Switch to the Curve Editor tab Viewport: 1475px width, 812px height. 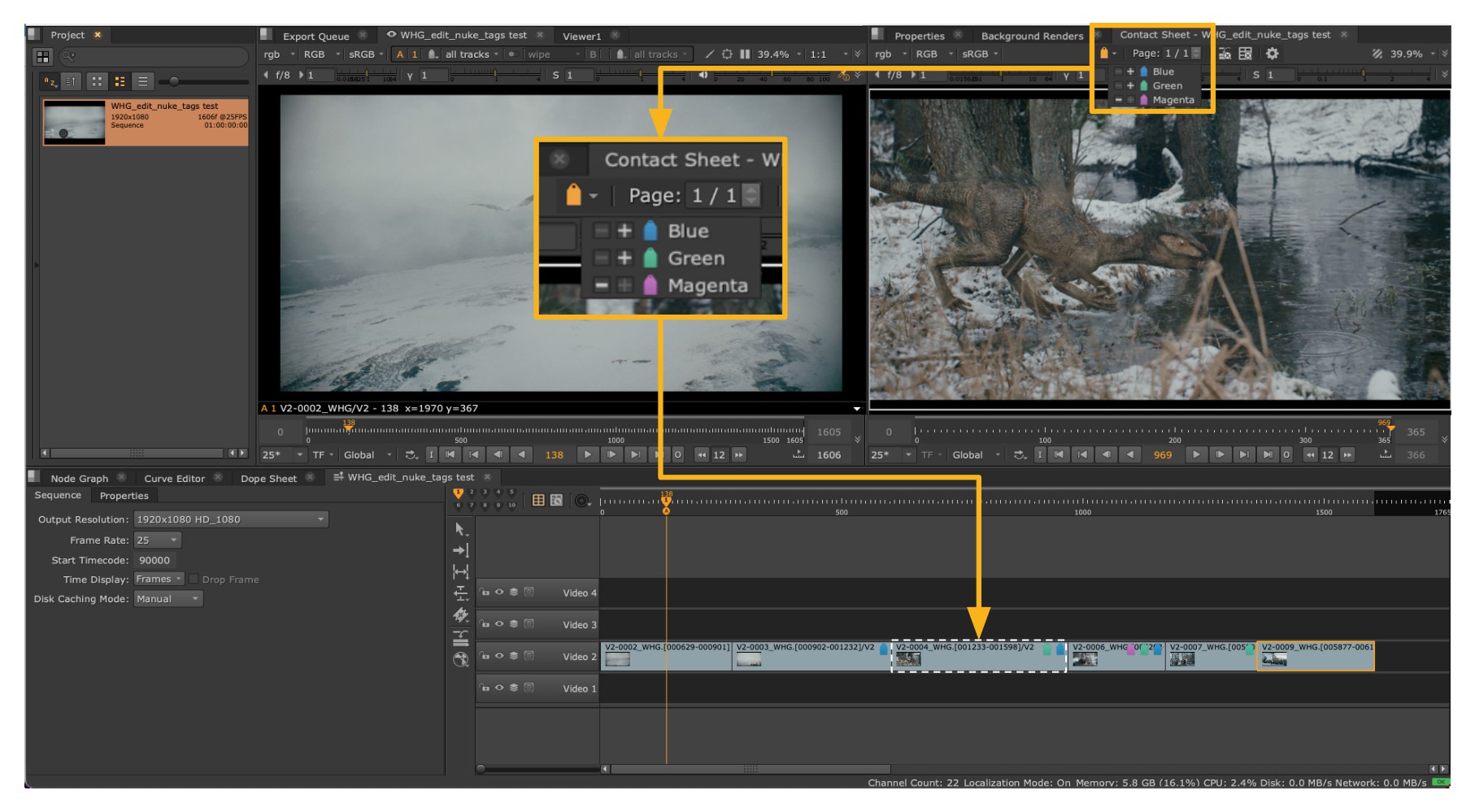[x=174, y=479]
